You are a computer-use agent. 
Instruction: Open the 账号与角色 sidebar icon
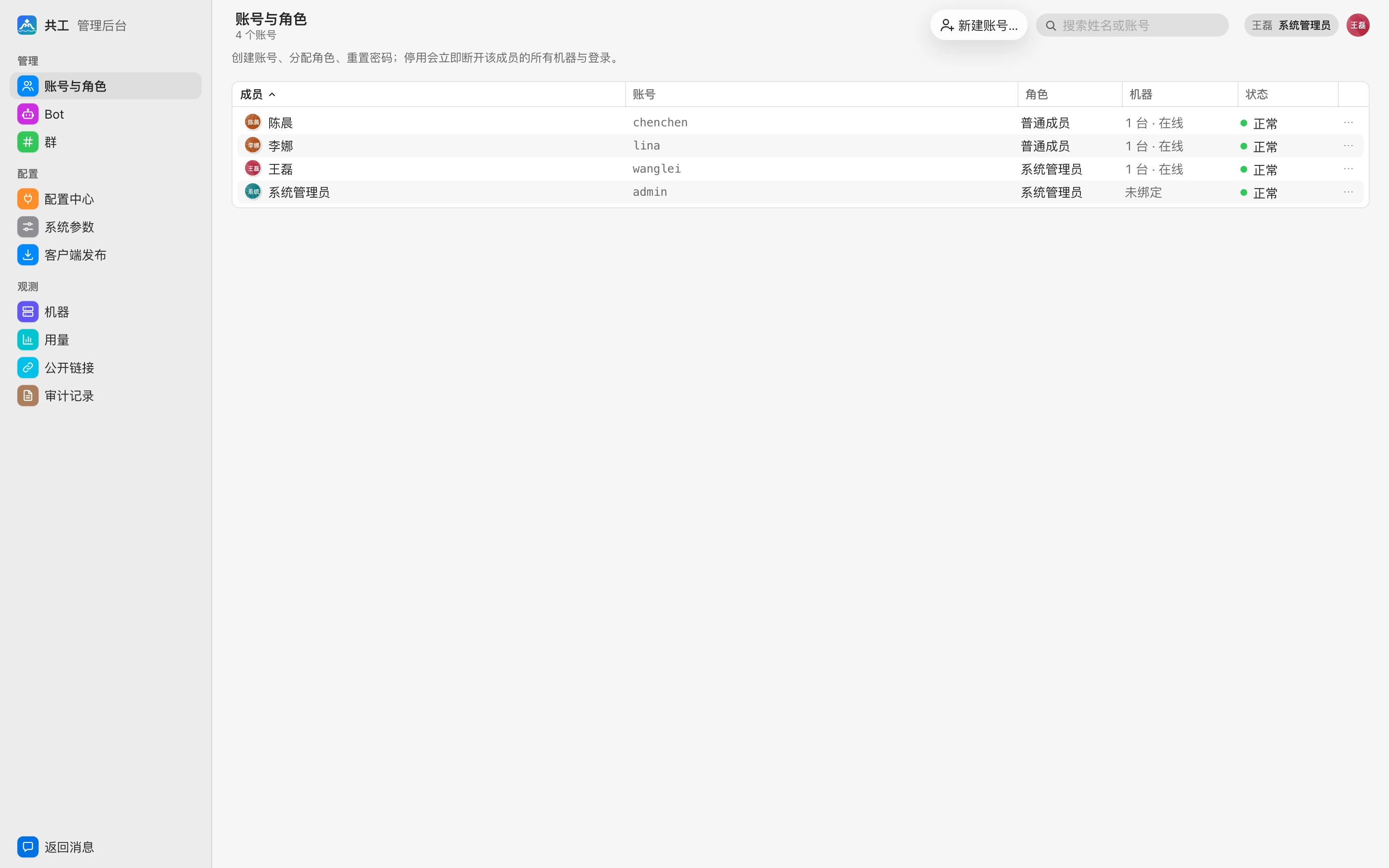pyautogui.click(x=27, y=86)
